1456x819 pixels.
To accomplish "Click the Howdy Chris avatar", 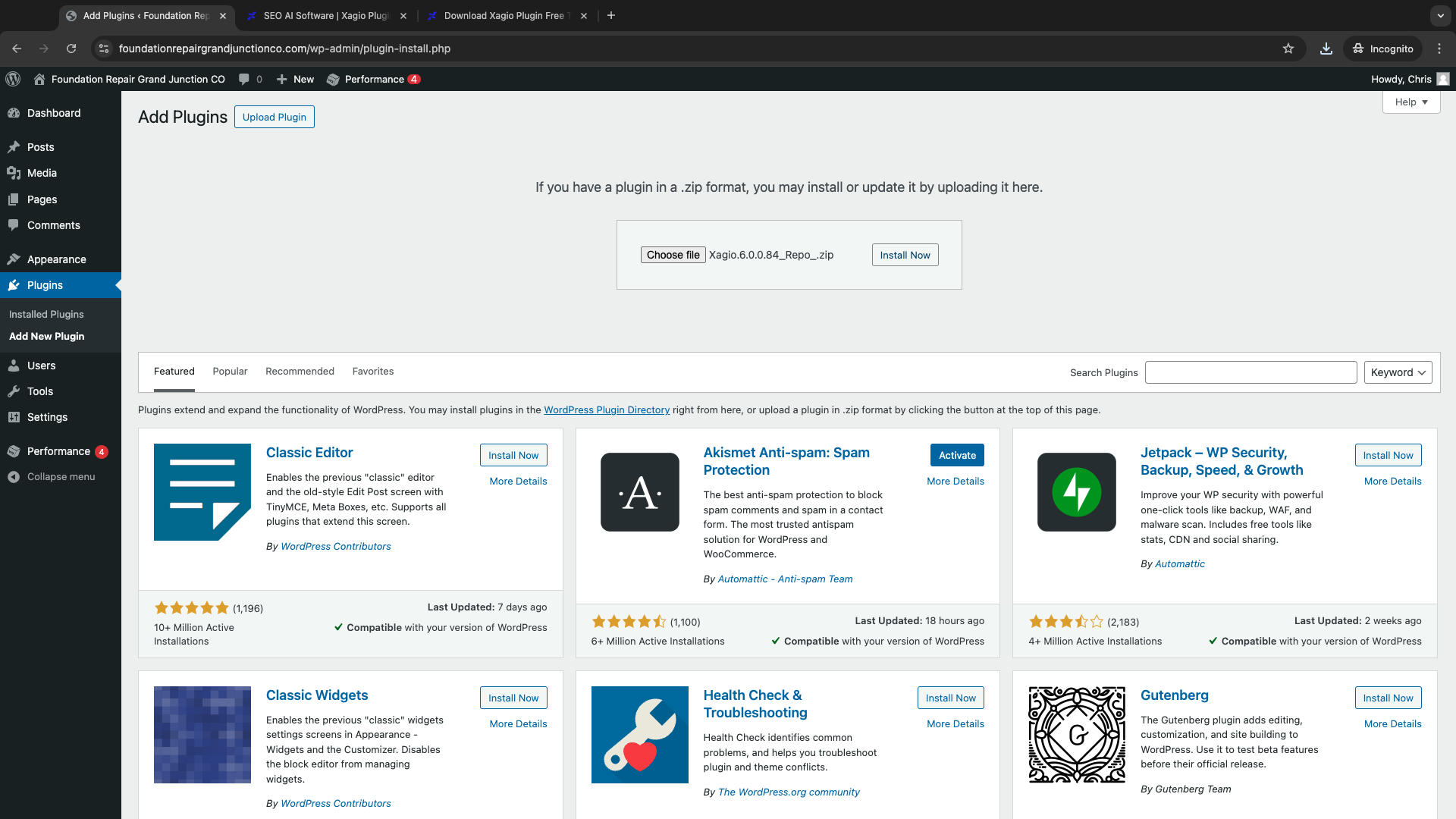I will [x=1443, y=79].
